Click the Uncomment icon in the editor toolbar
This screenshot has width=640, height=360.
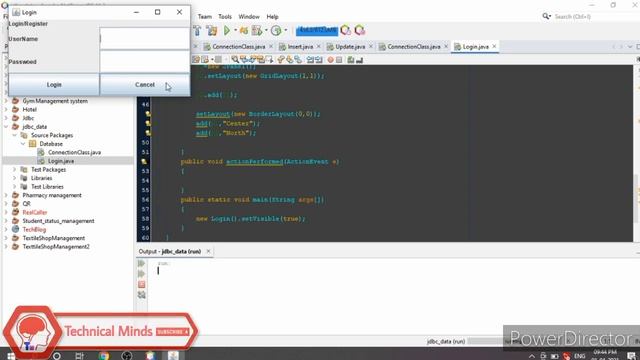pos(359,60)
